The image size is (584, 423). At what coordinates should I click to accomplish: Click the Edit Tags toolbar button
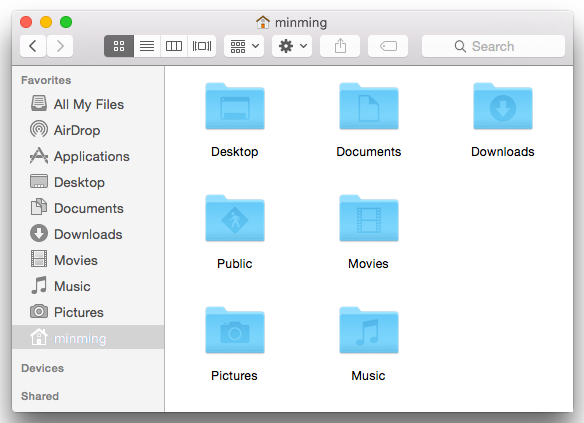(388, 46)
